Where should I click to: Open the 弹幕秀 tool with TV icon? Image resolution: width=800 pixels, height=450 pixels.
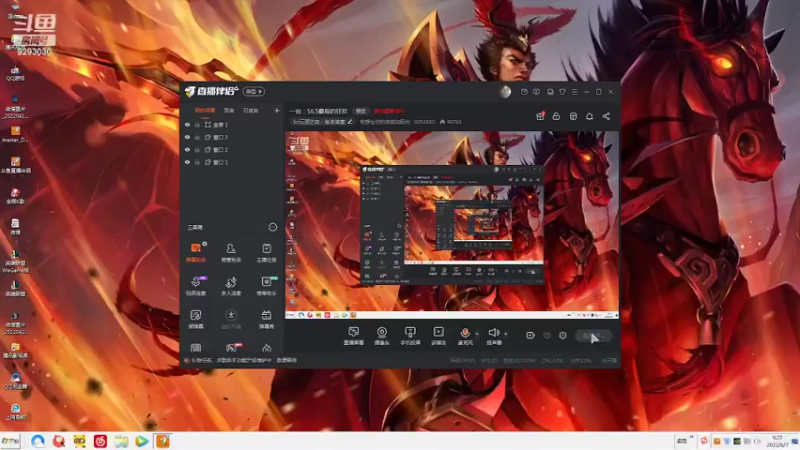[266, 319]
